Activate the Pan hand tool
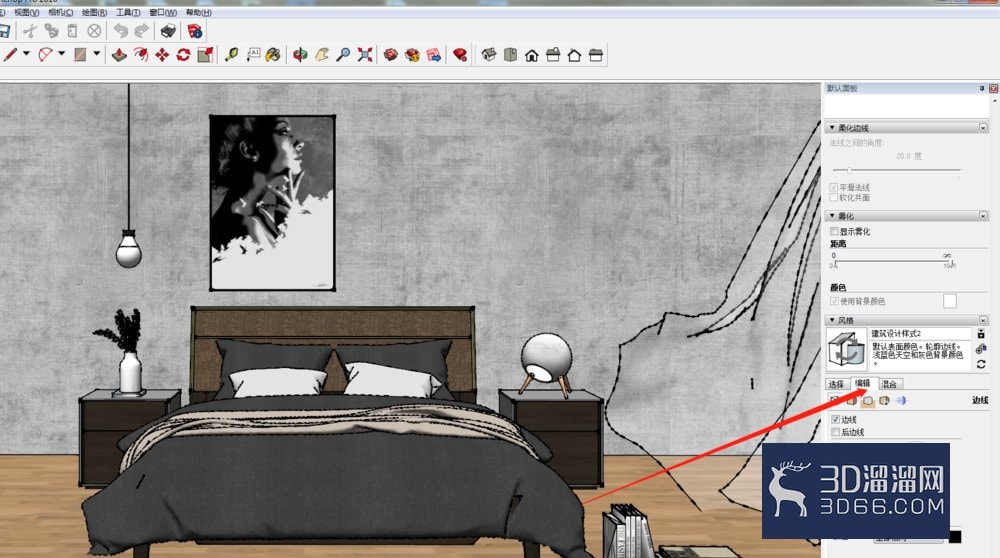The image size is (1000, 558). coord(321,55)
